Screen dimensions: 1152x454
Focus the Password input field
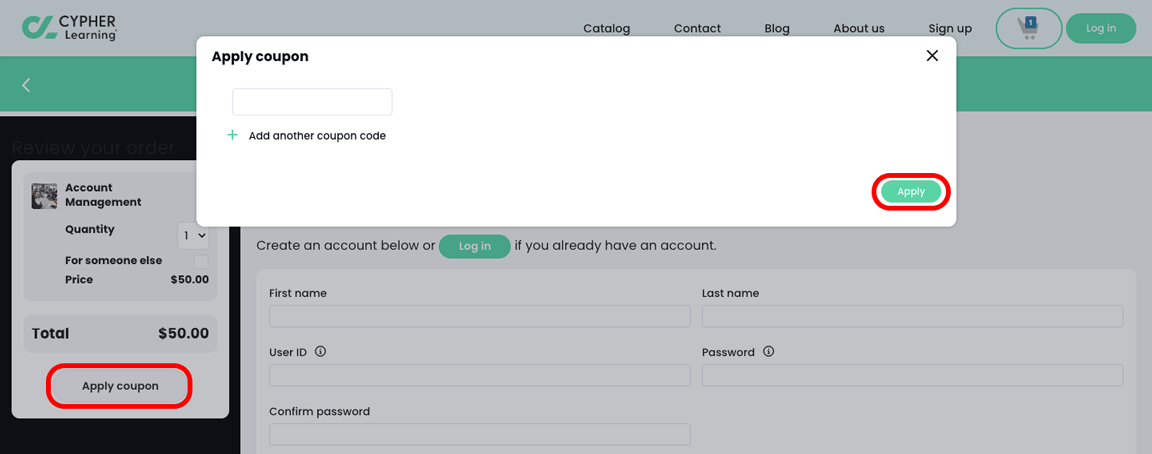912,375
